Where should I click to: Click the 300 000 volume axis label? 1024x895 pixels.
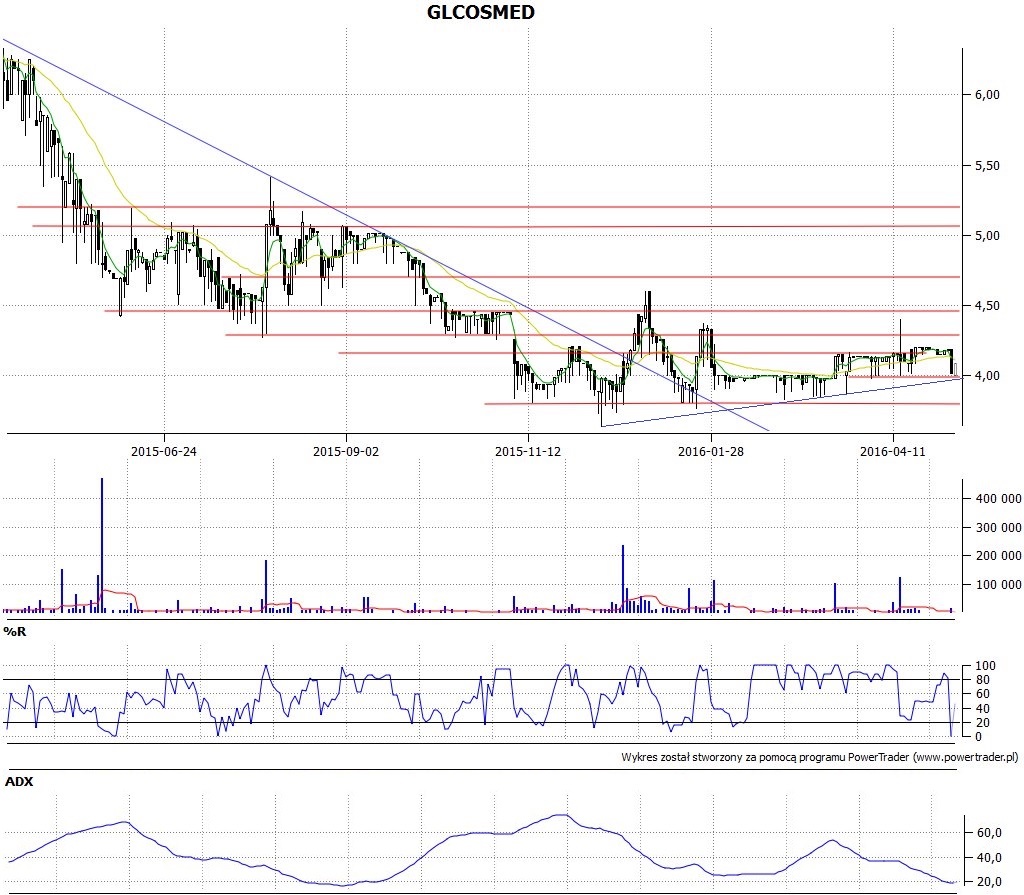click(x=999, y=527)
